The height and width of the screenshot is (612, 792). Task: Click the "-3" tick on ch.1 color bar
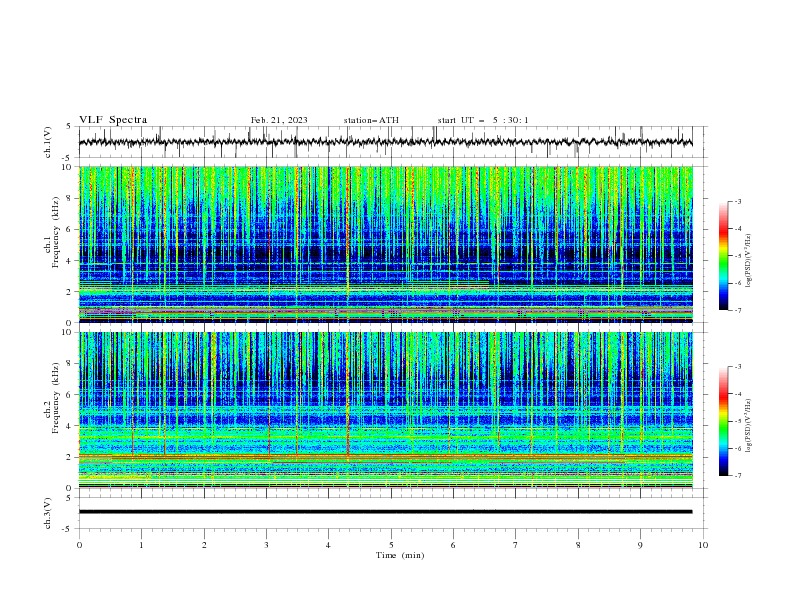[737, 201]
